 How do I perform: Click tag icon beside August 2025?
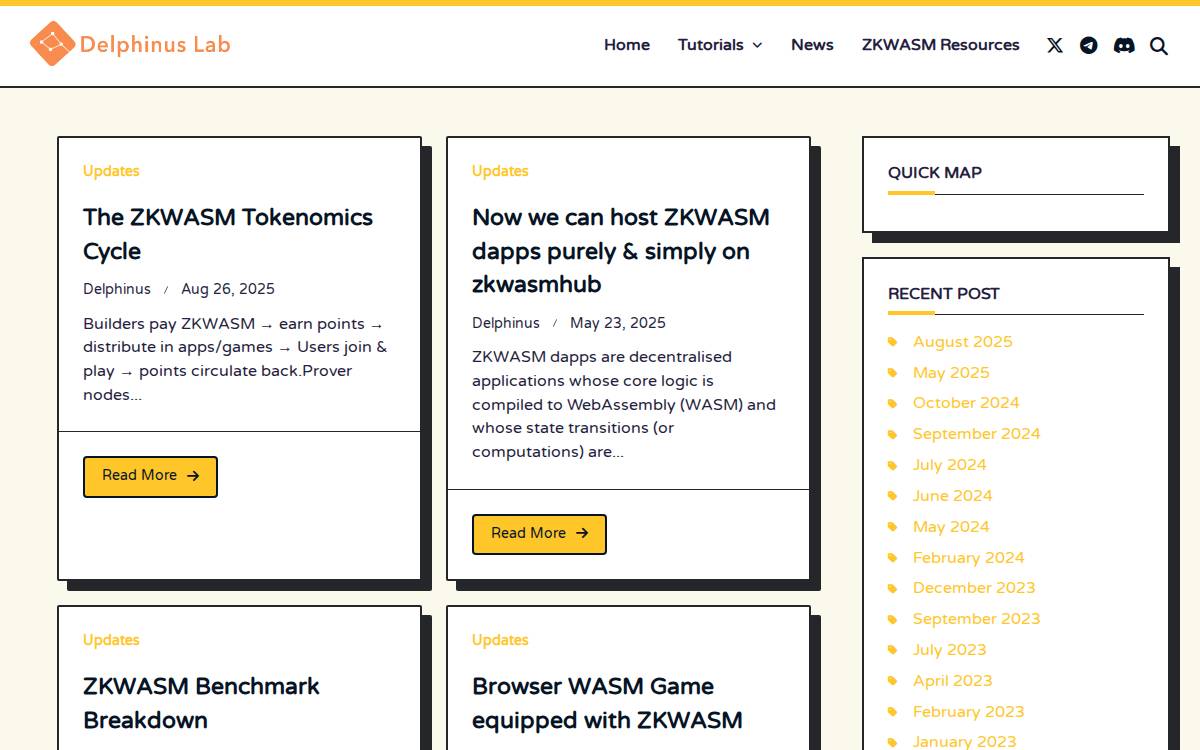point(893,342)
